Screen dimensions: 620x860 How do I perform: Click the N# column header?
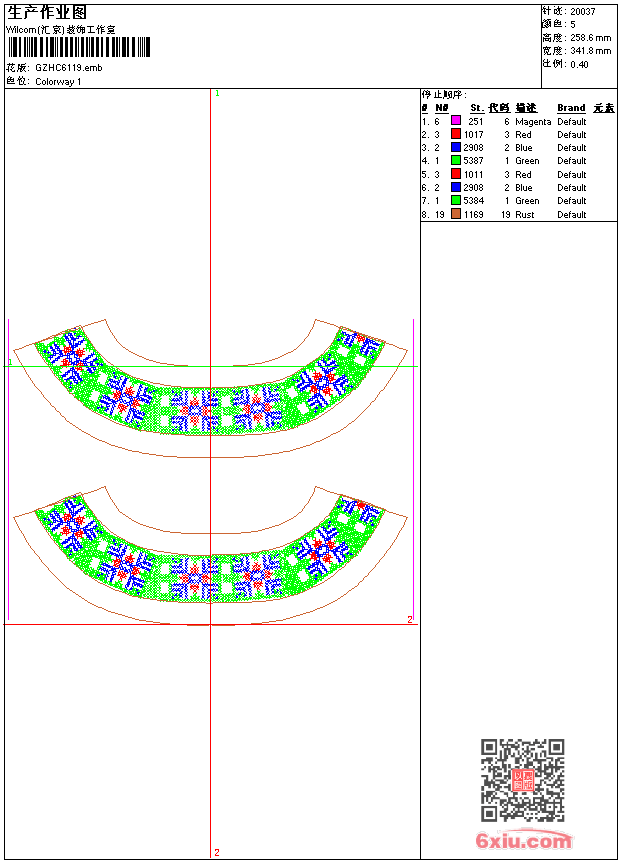[442, 108]
